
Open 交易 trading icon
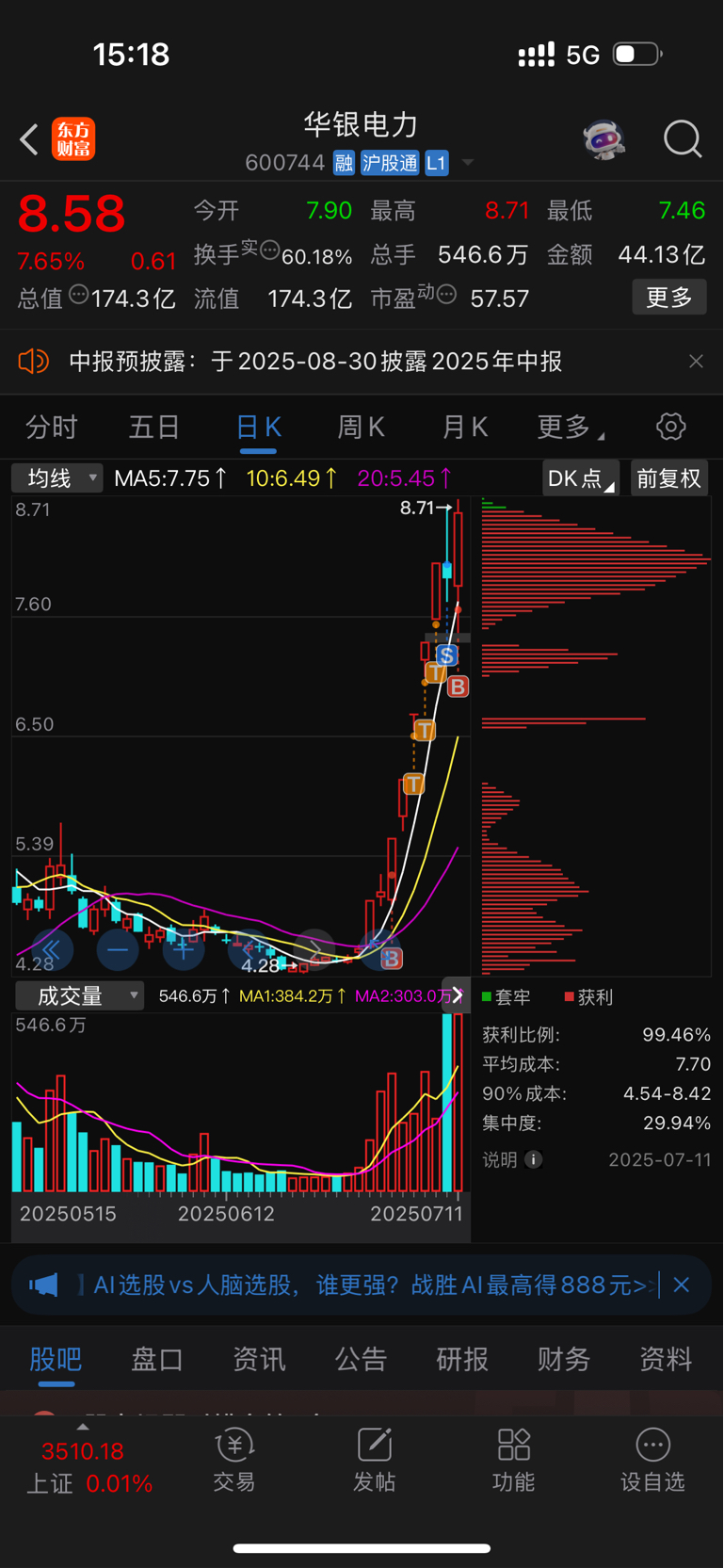234,1444
